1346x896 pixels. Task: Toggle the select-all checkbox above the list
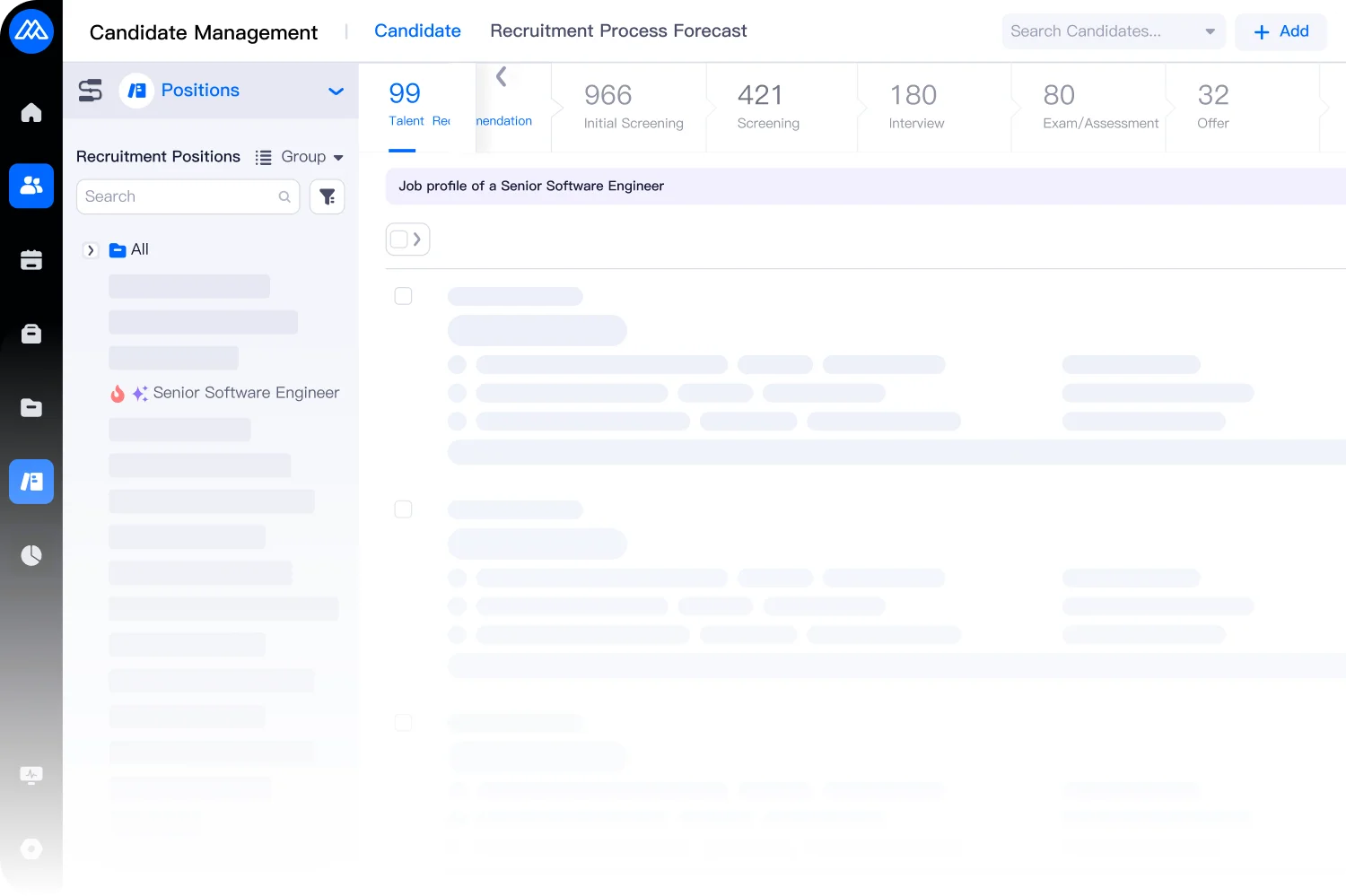pos(399,239)
